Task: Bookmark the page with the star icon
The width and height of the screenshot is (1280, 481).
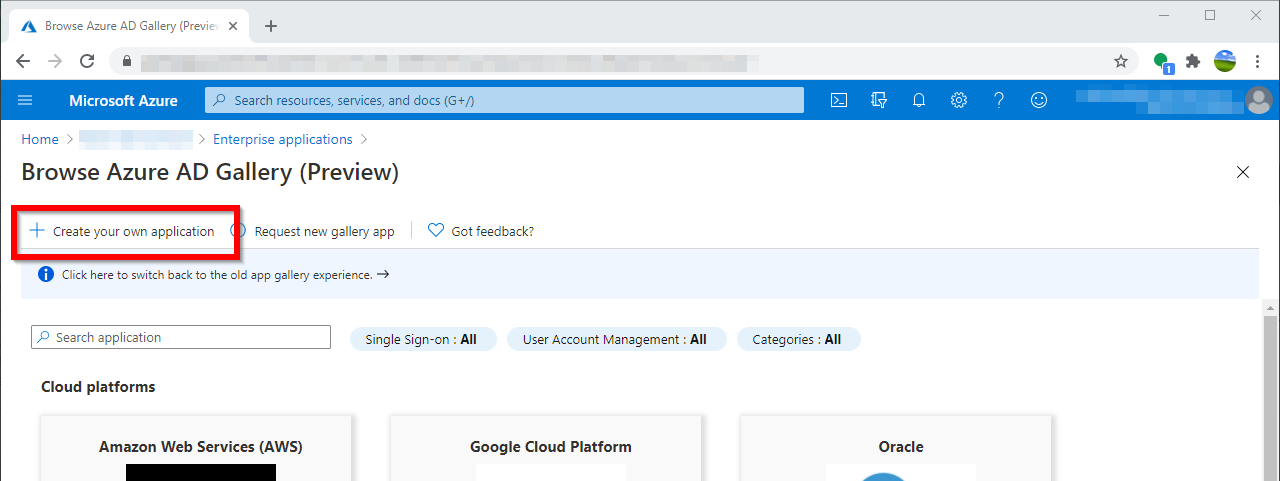Action: 1121,61
